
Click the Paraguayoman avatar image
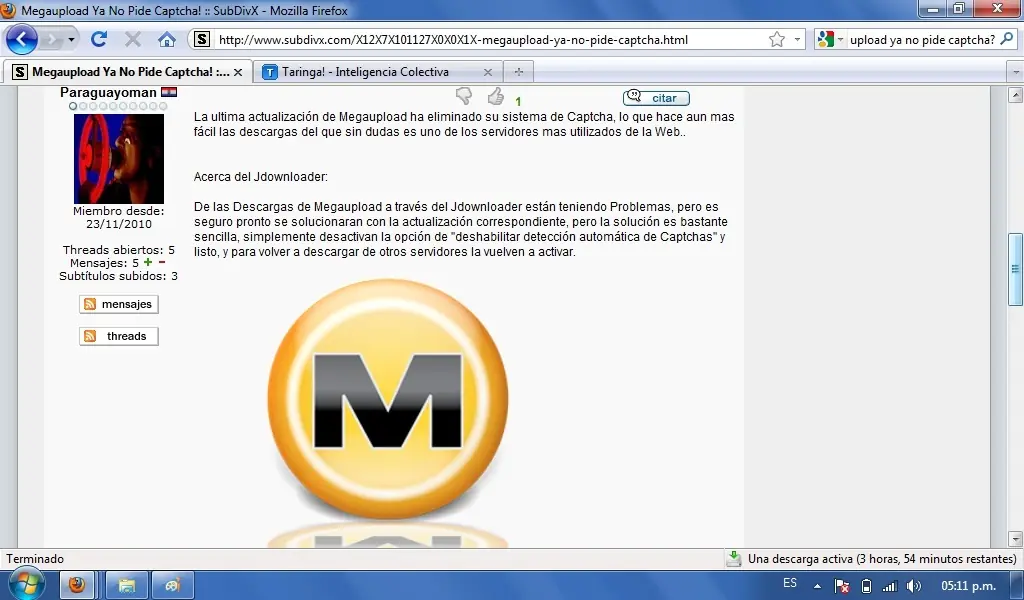(119, 159)
